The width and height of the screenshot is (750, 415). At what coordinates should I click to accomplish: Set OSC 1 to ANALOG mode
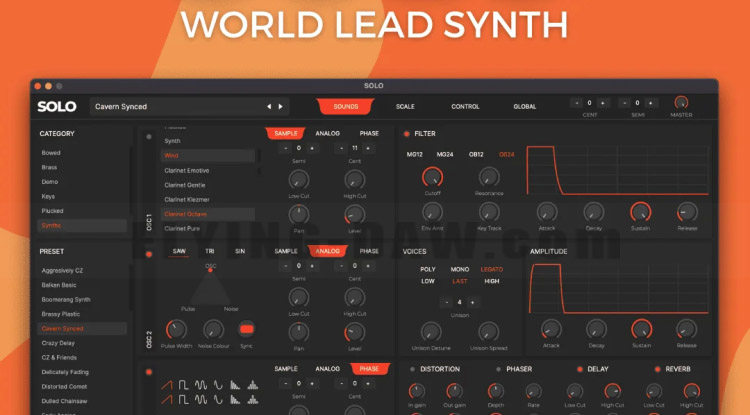[x=328, y=133]
